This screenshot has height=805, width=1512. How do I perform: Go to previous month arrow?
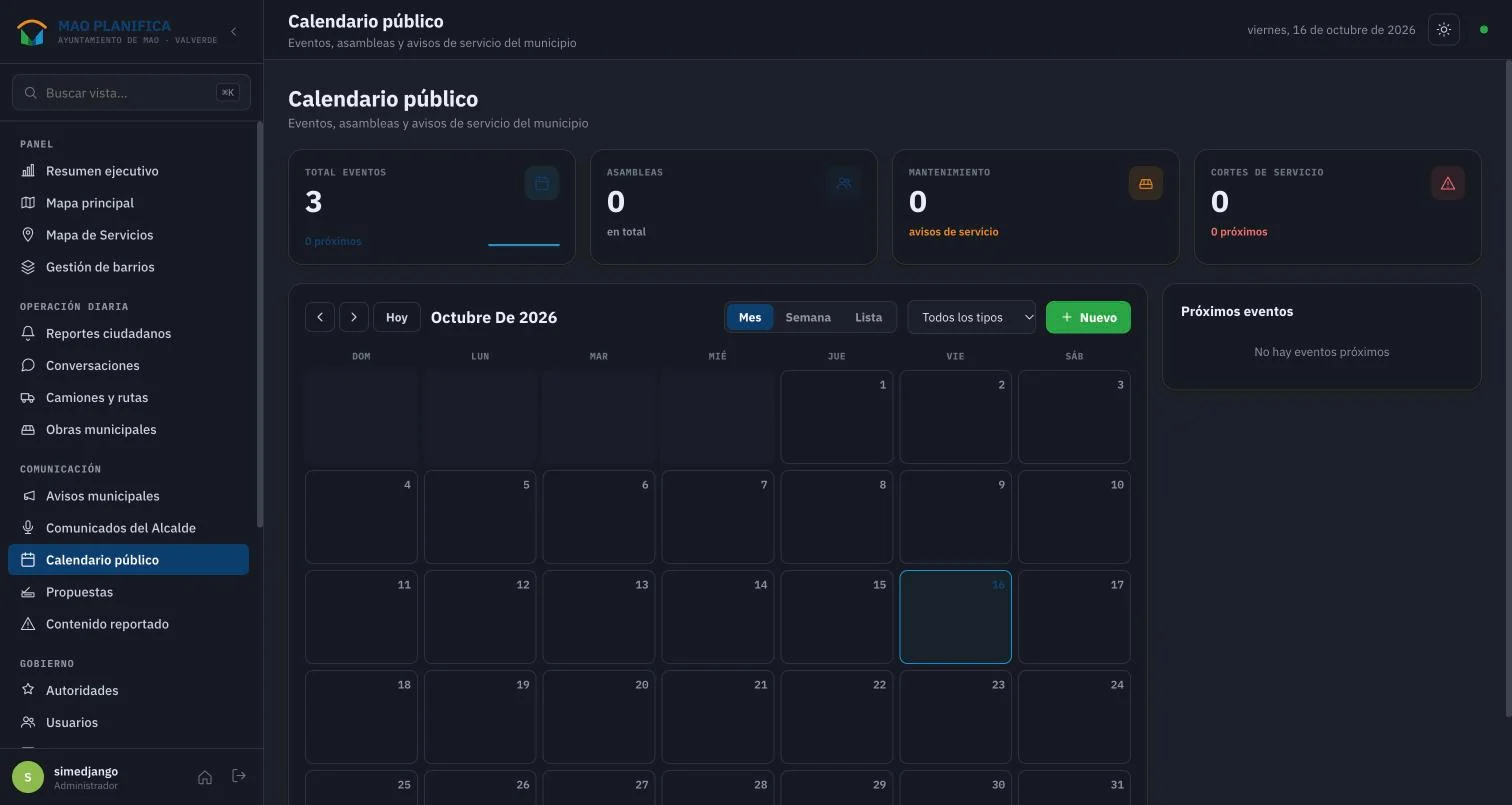(320, 317)
